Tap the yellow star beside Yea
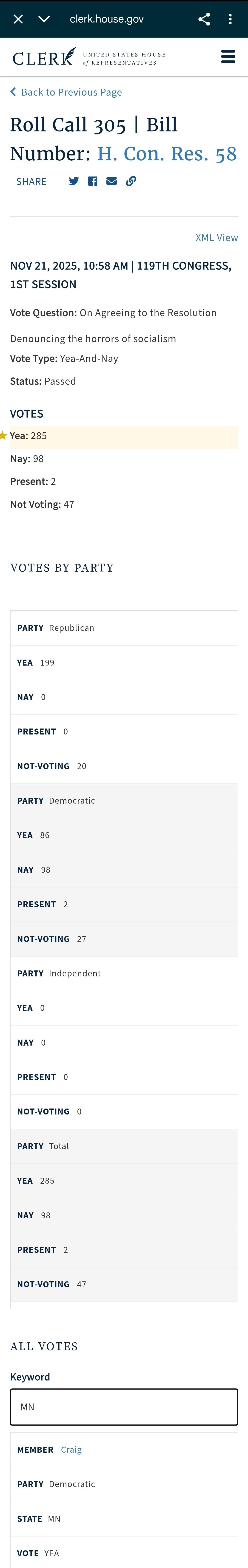Screen dimensions: 248x1568 click(x=4, y=435)
